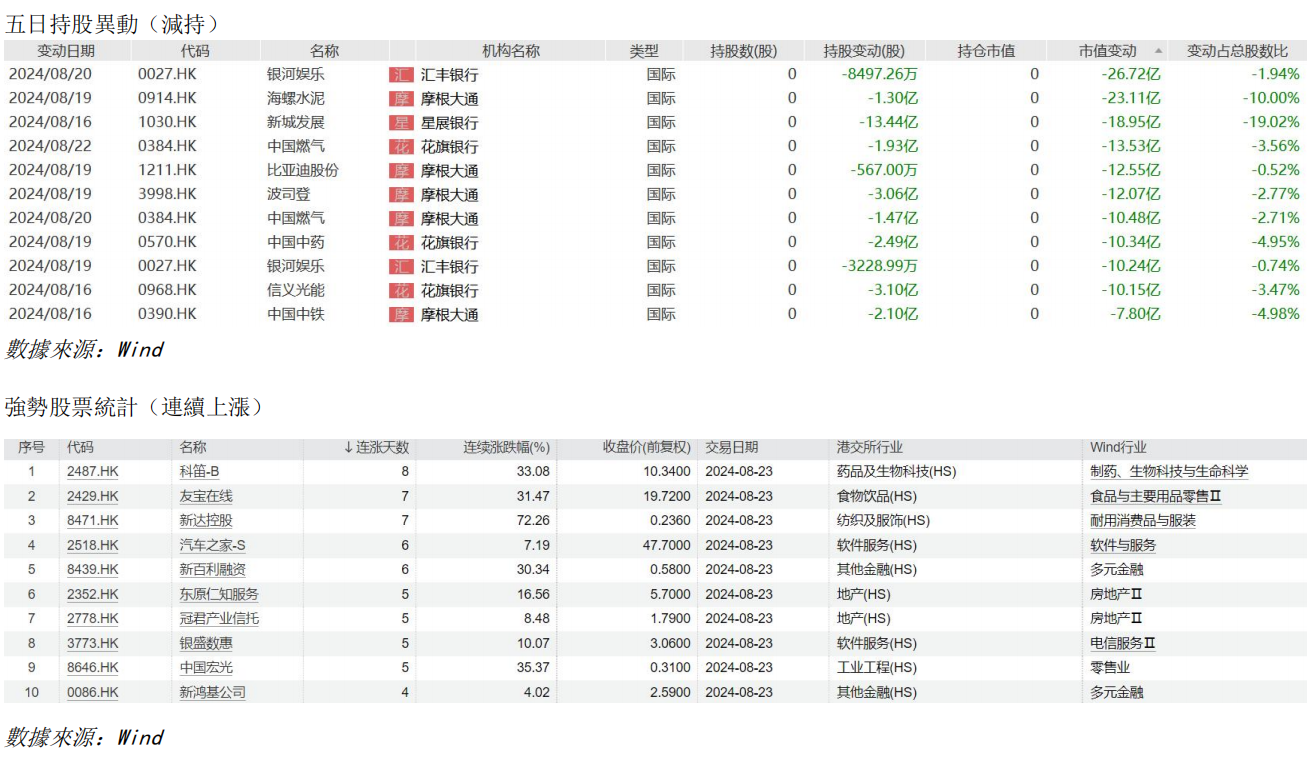Click the 星展银行 icon in the 新城发展 row
The height and width of the screenshot is (759, 1315).
tap(401, 123)
